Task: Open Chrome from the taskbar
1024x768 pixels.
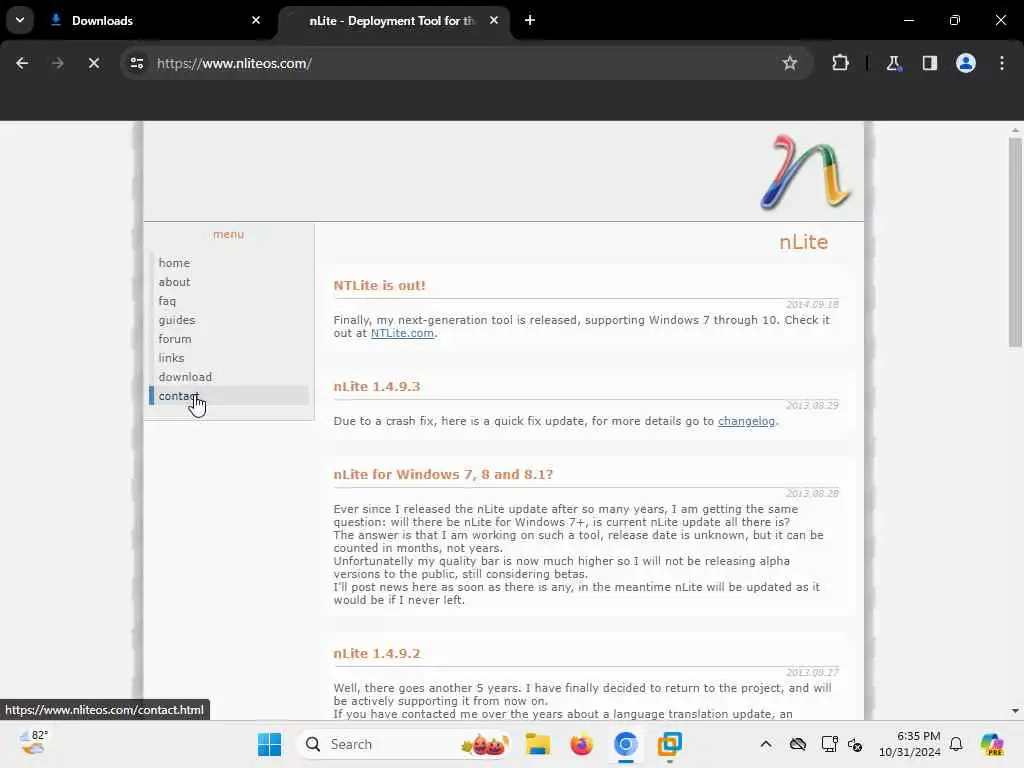Action: pos(626,744)
